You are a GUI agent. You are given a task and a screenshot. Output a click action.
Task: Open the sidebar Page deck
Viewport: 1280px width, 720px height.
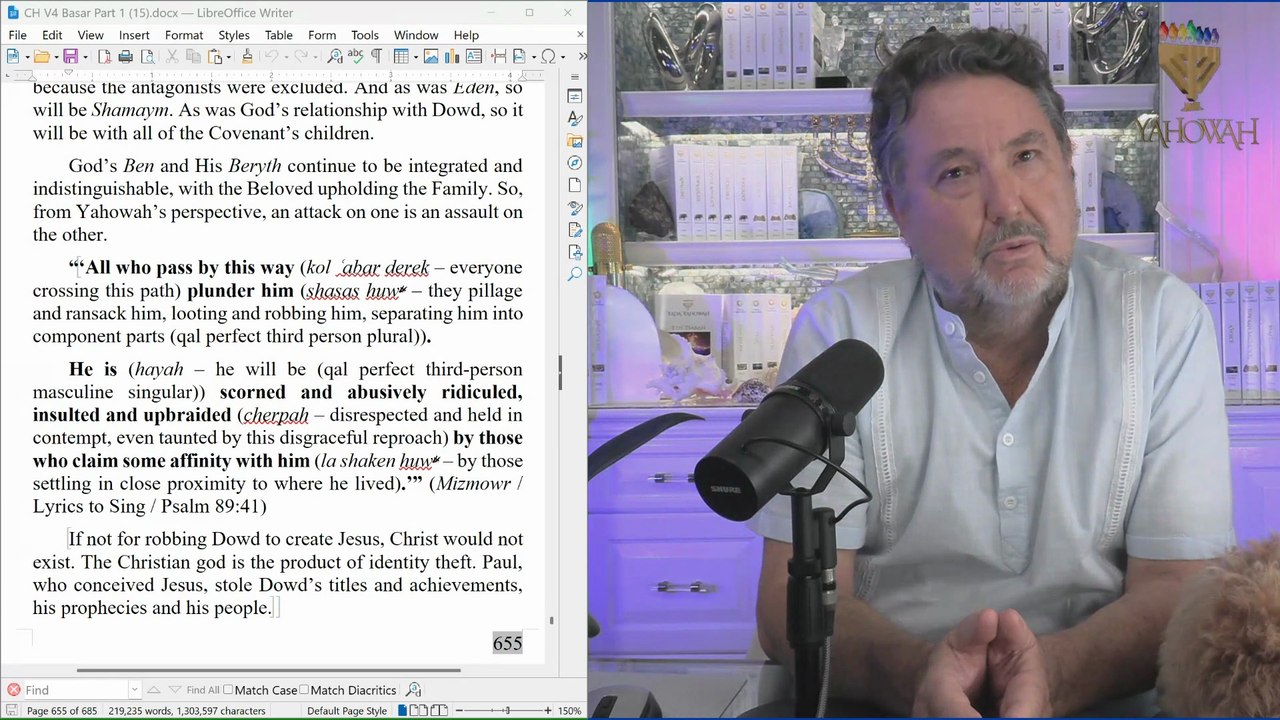575,185
